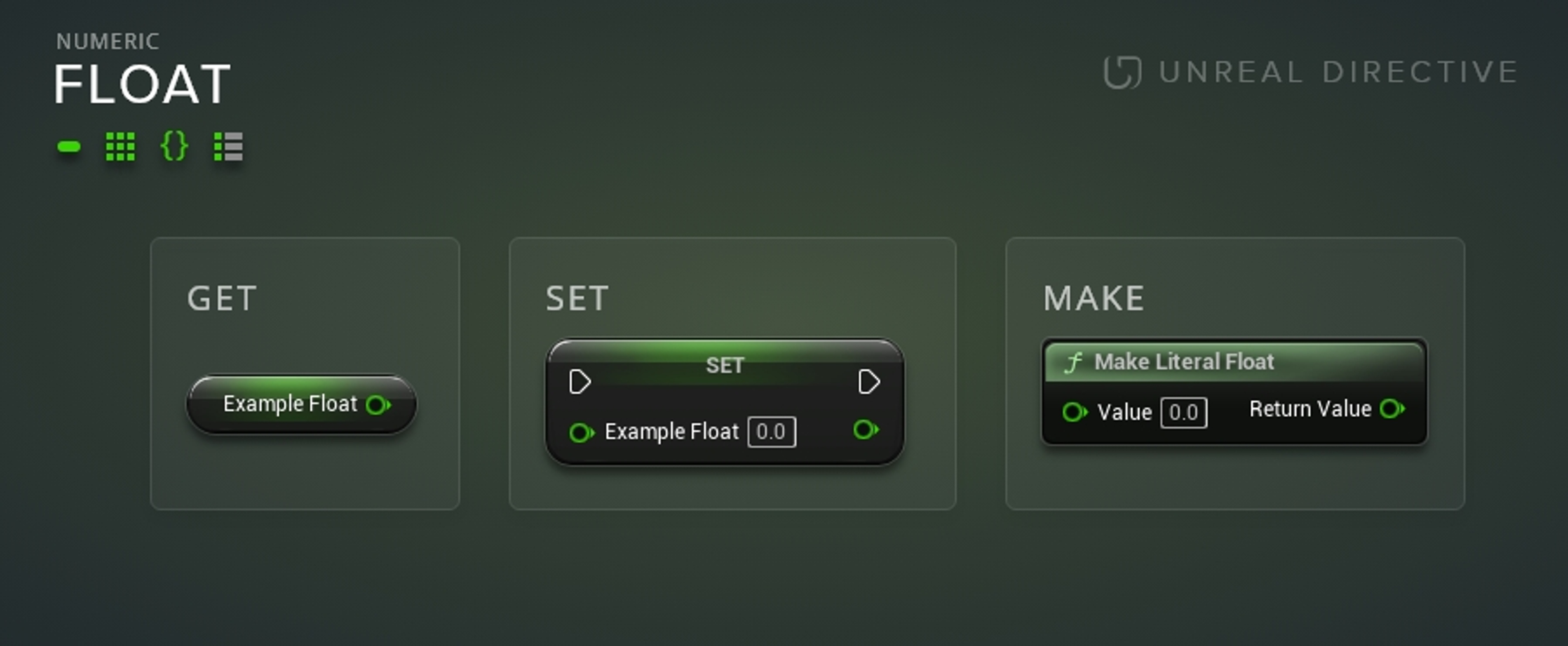Viewport: 1568px width, 646px height.
Task: Click the single variable pill icon
Action: tap(69, 147)
